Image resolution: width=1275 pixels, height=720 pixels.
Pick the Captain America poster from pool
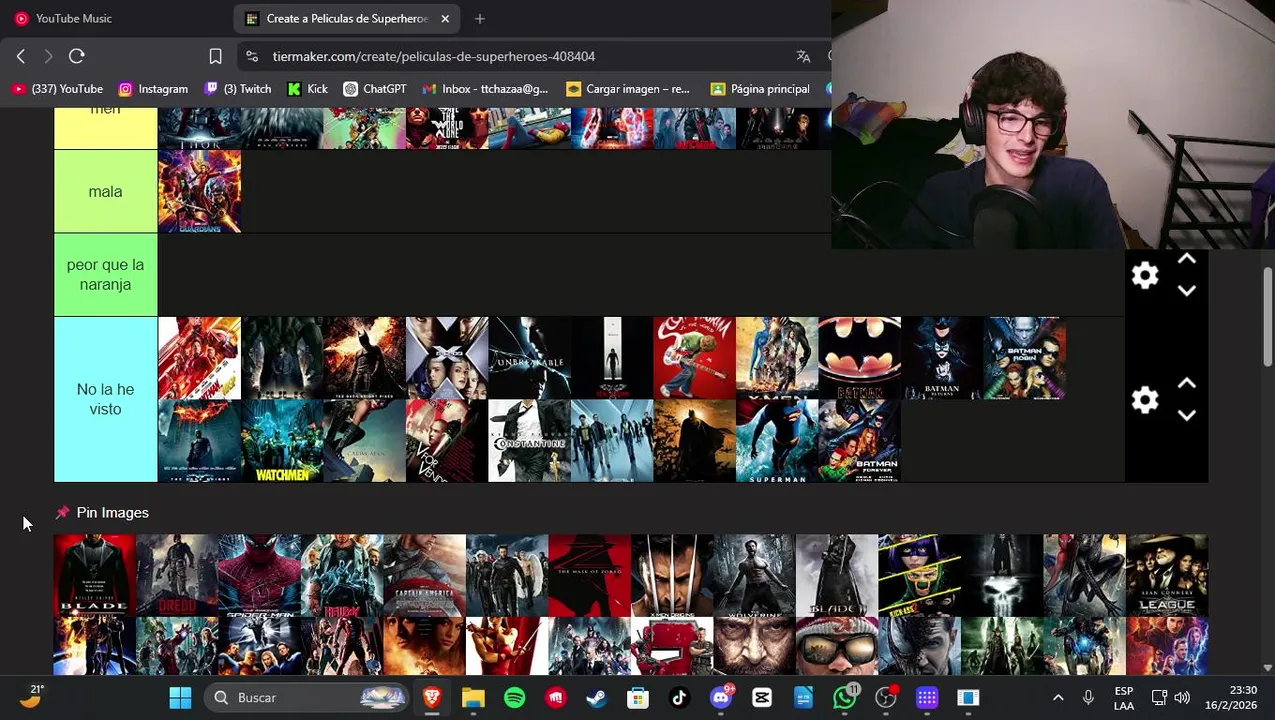424,575
